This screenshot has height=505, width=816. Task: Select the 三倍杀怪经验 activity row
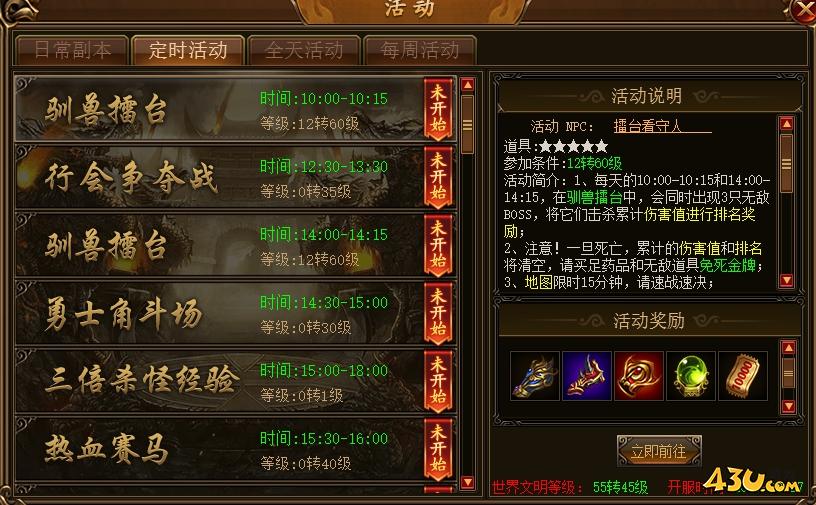[x=236, y=381]
